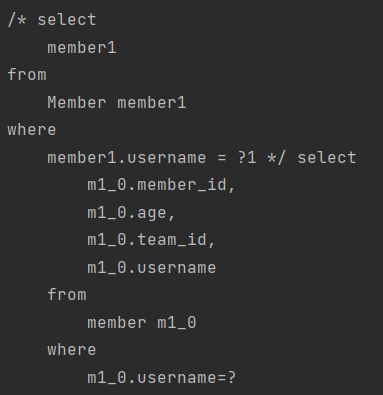Click the */ comment closing marker
Image resolution: width=383 pixels, height=395 pixels.
click(x=277, y=157)
